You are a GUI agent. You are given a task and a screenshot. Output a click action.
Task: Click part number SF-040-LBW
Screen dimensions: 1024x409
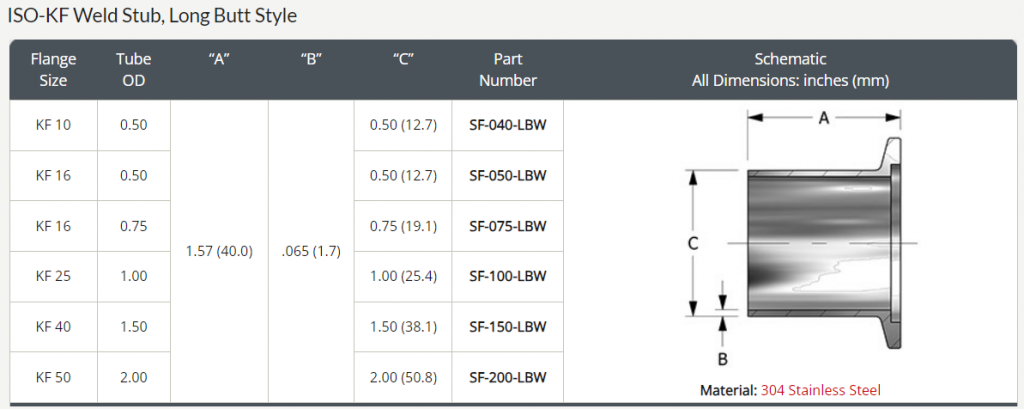coord(508,125)
